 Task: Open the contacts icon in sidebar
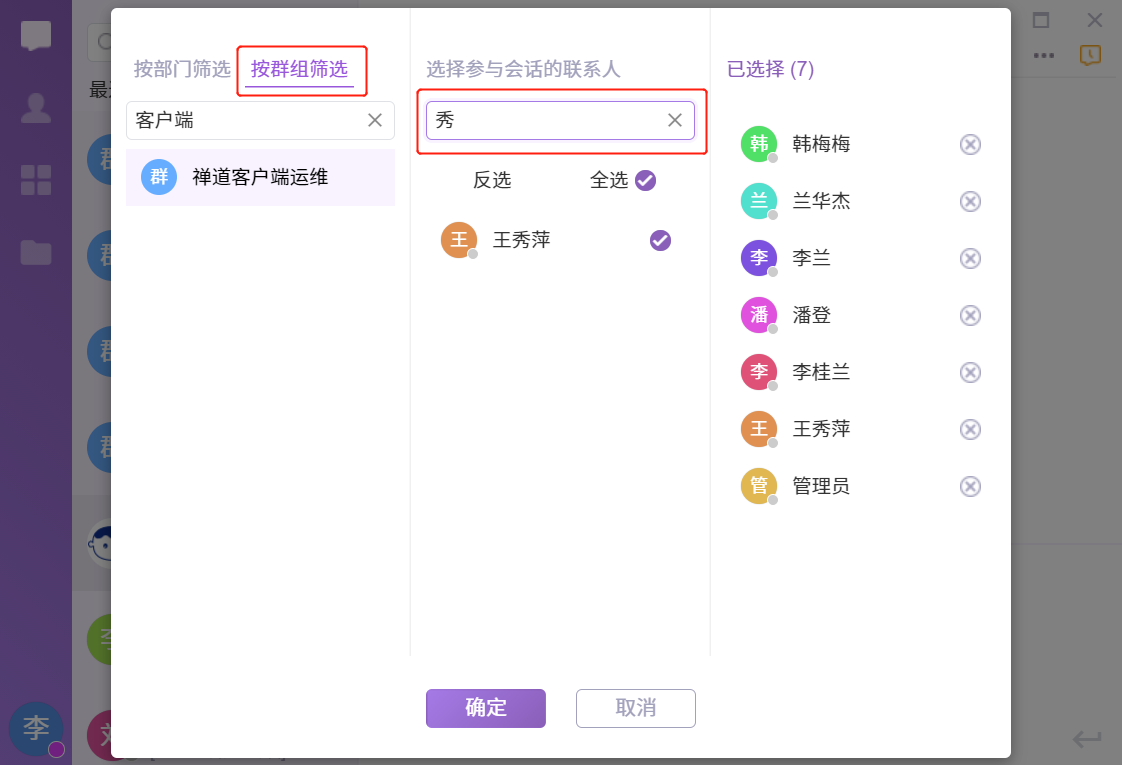(36, 108)
